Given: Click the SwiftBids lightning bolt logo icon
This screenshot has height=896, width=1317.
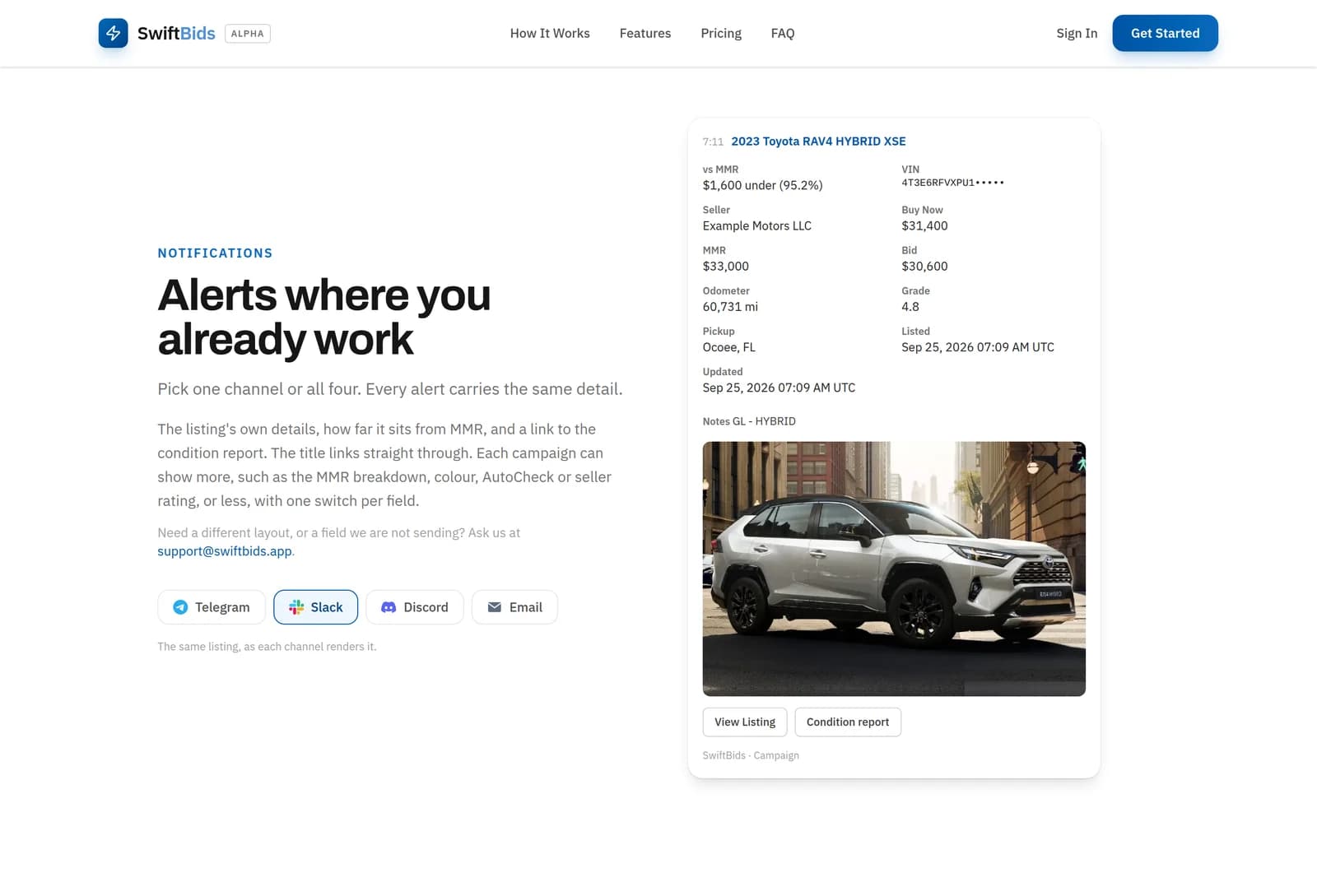Looking at the screenshot, I should pyautogui.click(x=114, y=33).
